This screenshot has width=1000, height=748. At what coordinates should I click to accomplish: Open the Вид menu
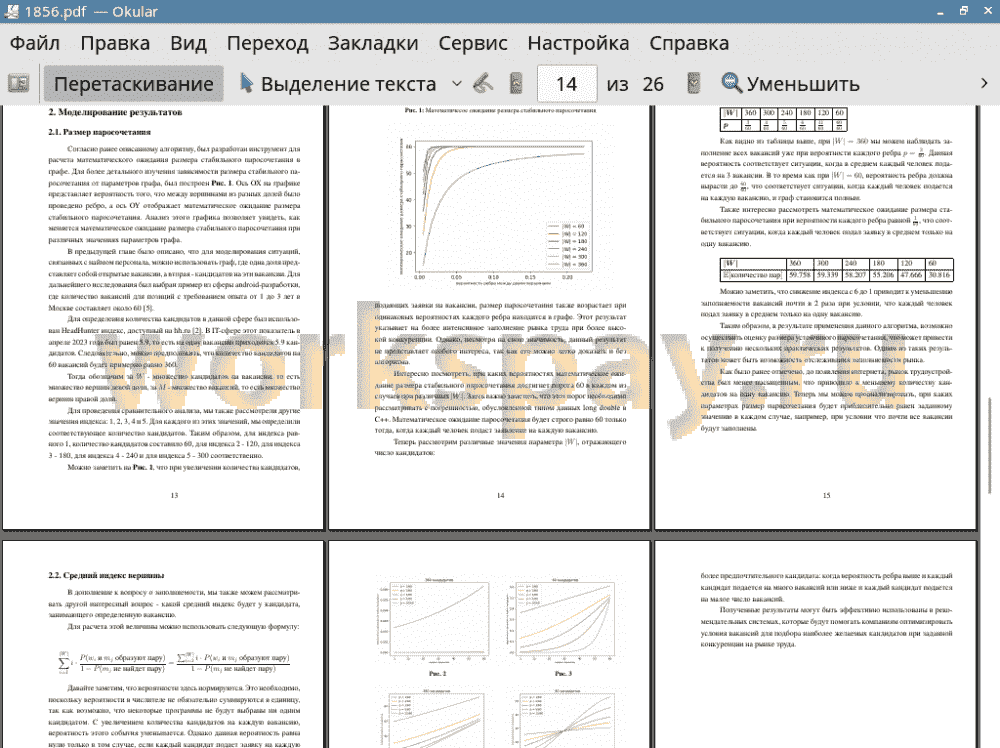click(188, 43)
